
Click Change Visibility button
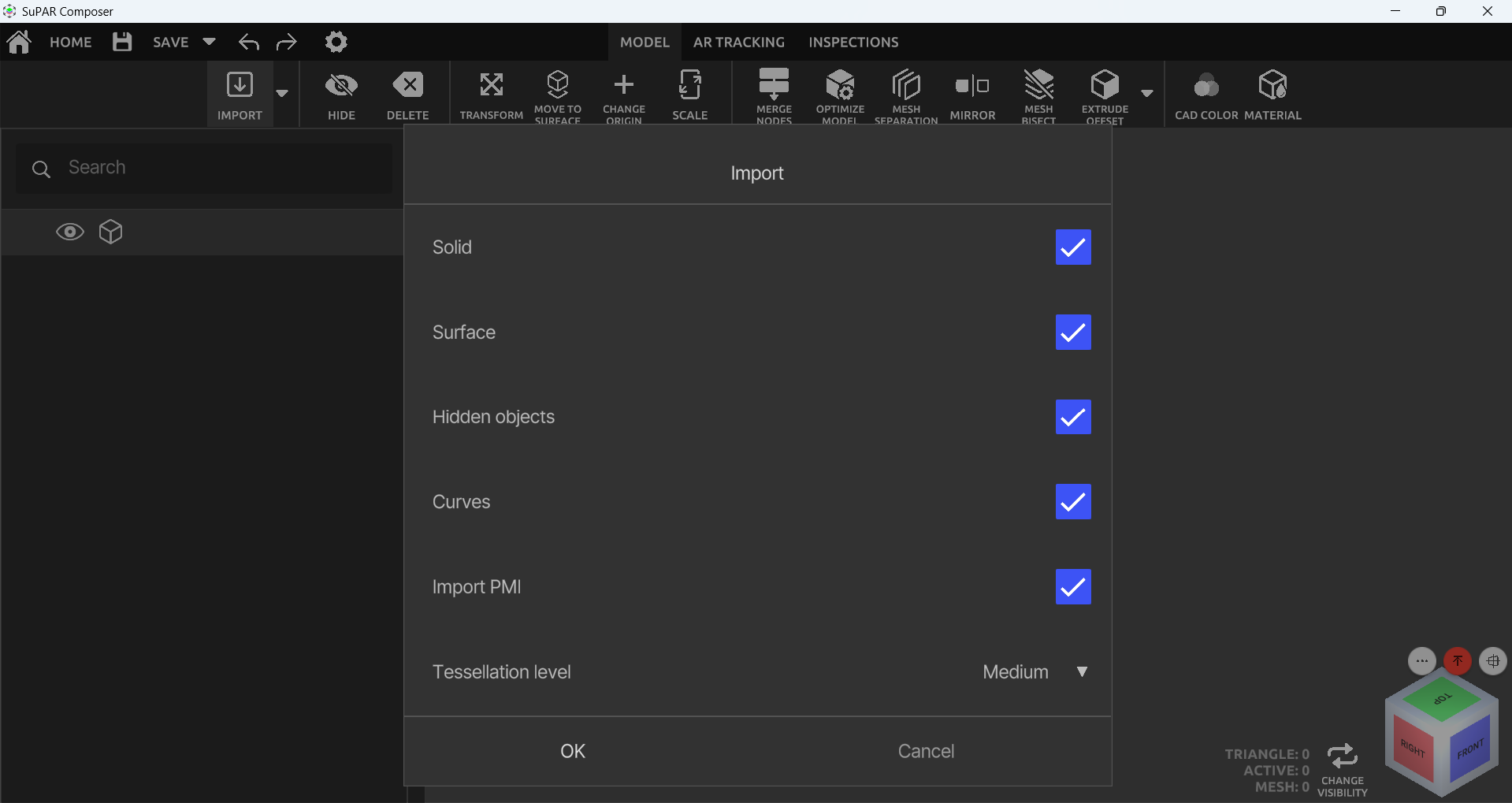(1343, 770)
